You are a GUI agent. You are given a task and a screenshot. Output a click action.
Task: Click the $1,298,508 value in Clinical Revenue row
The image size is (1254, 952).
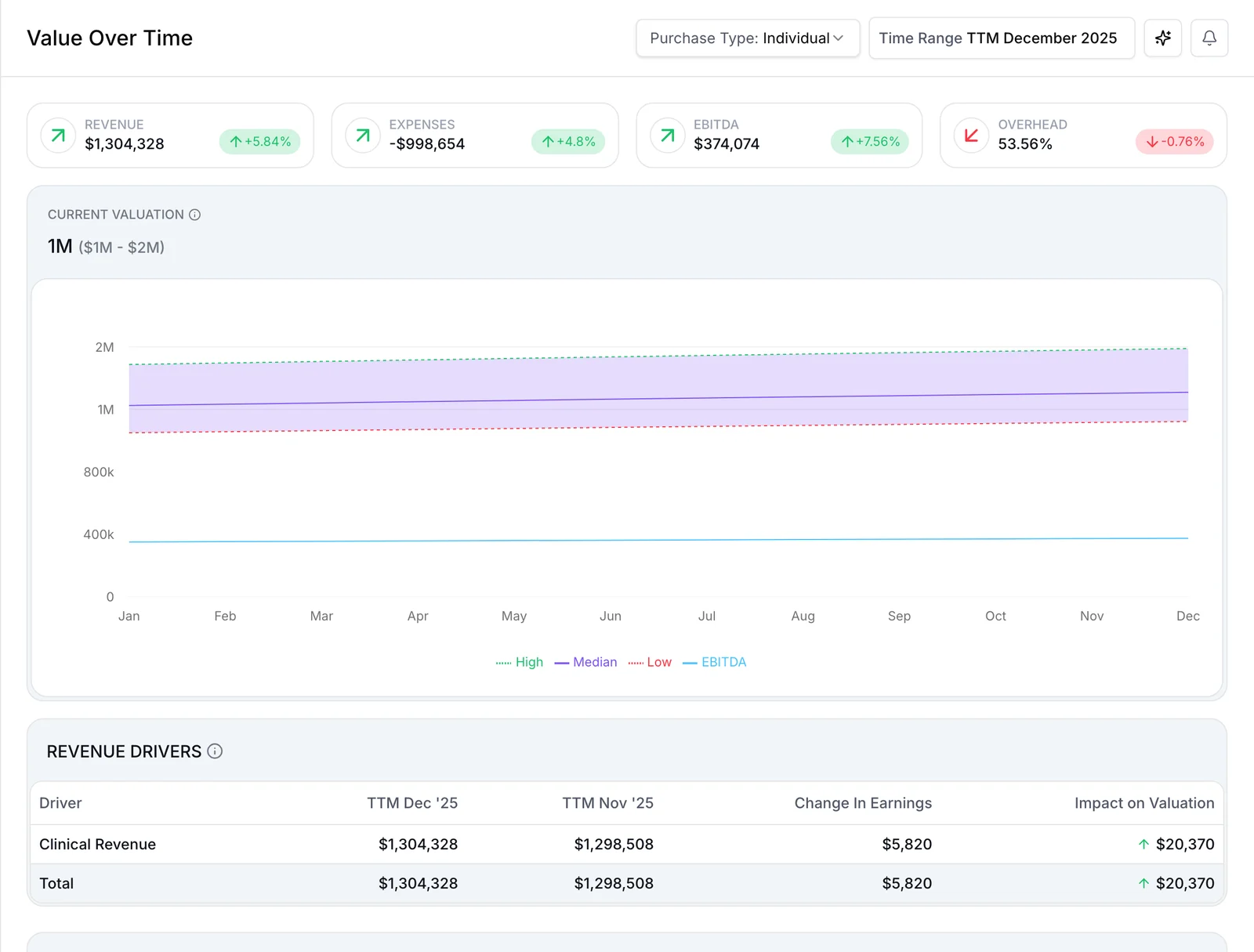tap(614, 845)
